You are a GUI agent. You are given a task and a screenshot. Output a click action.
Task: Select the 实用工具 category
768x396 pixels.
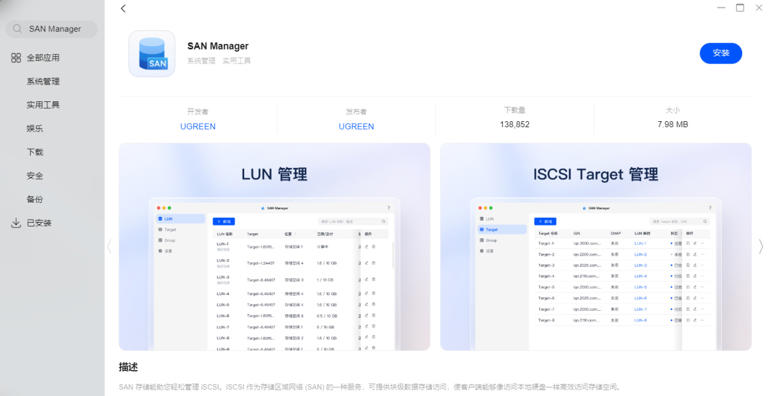(43, 105)
